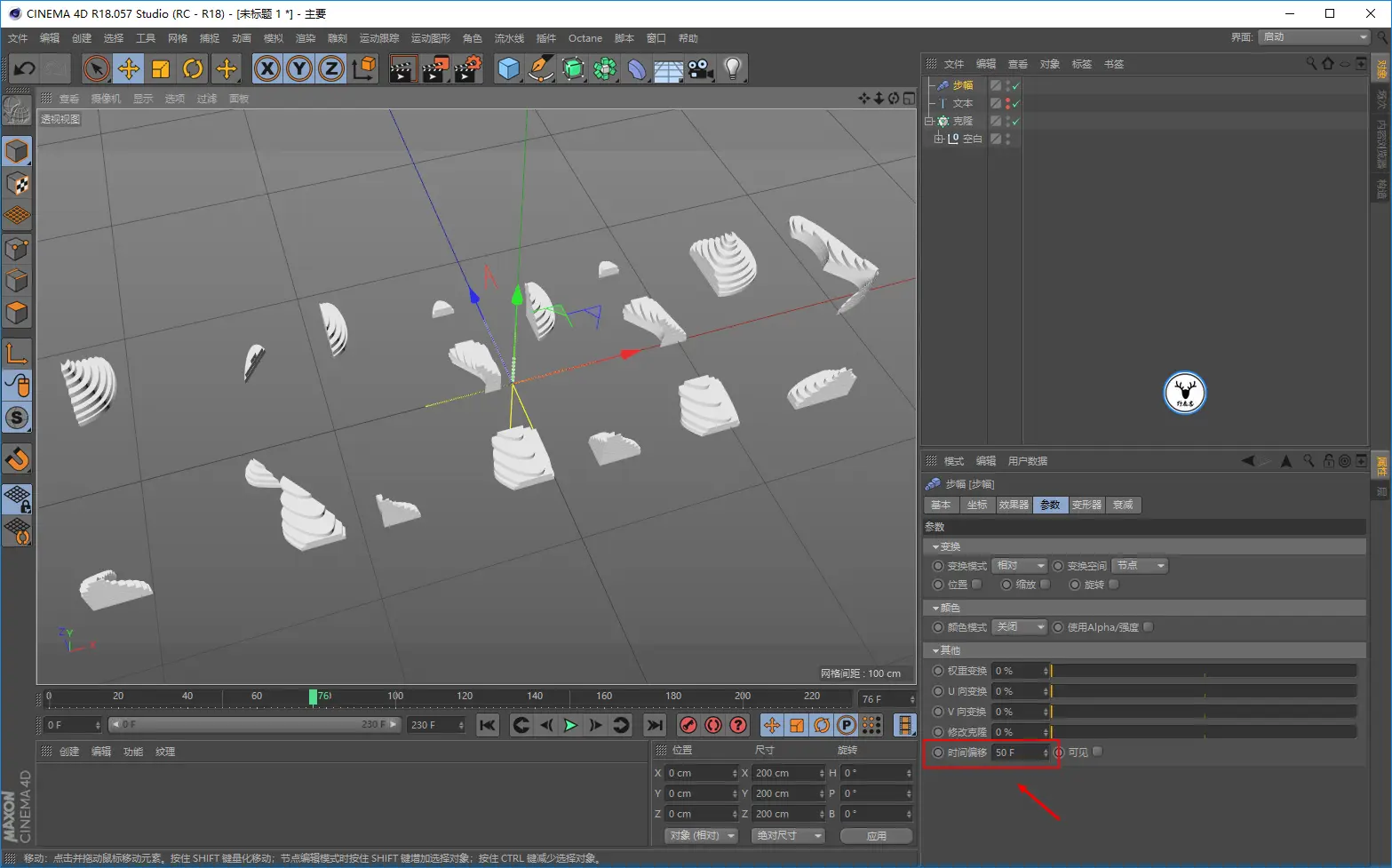Open the 对象 (相对) coordinate mode dropdown
The image size is (1392, 868).
click(702, 836)
